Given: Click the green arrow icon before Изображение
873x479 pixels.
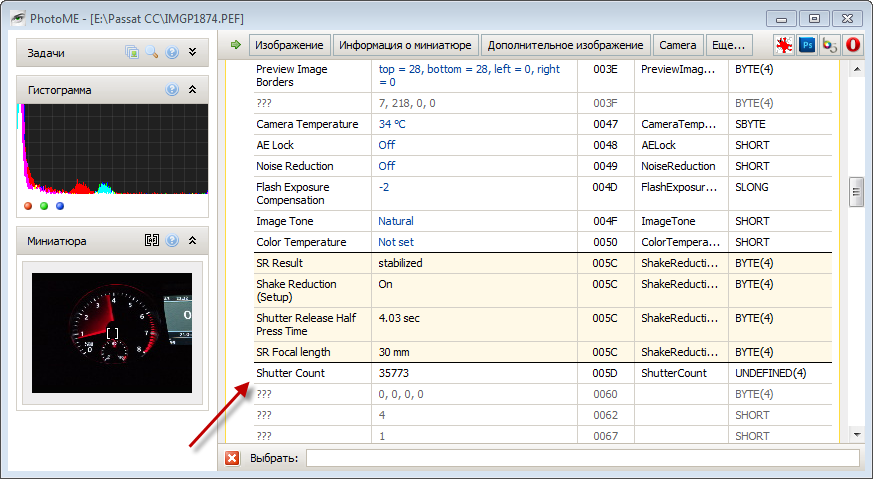Looking at the screenshot, I should point(236,45).
